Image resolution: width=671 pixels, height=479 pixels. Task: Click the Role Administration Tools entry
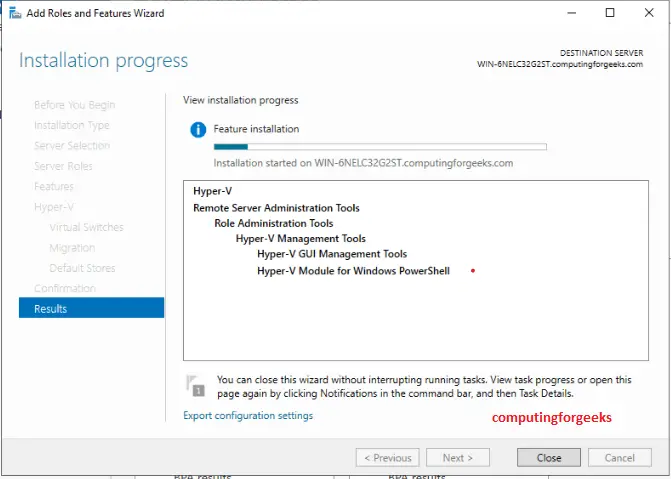(x=273, y=223)
